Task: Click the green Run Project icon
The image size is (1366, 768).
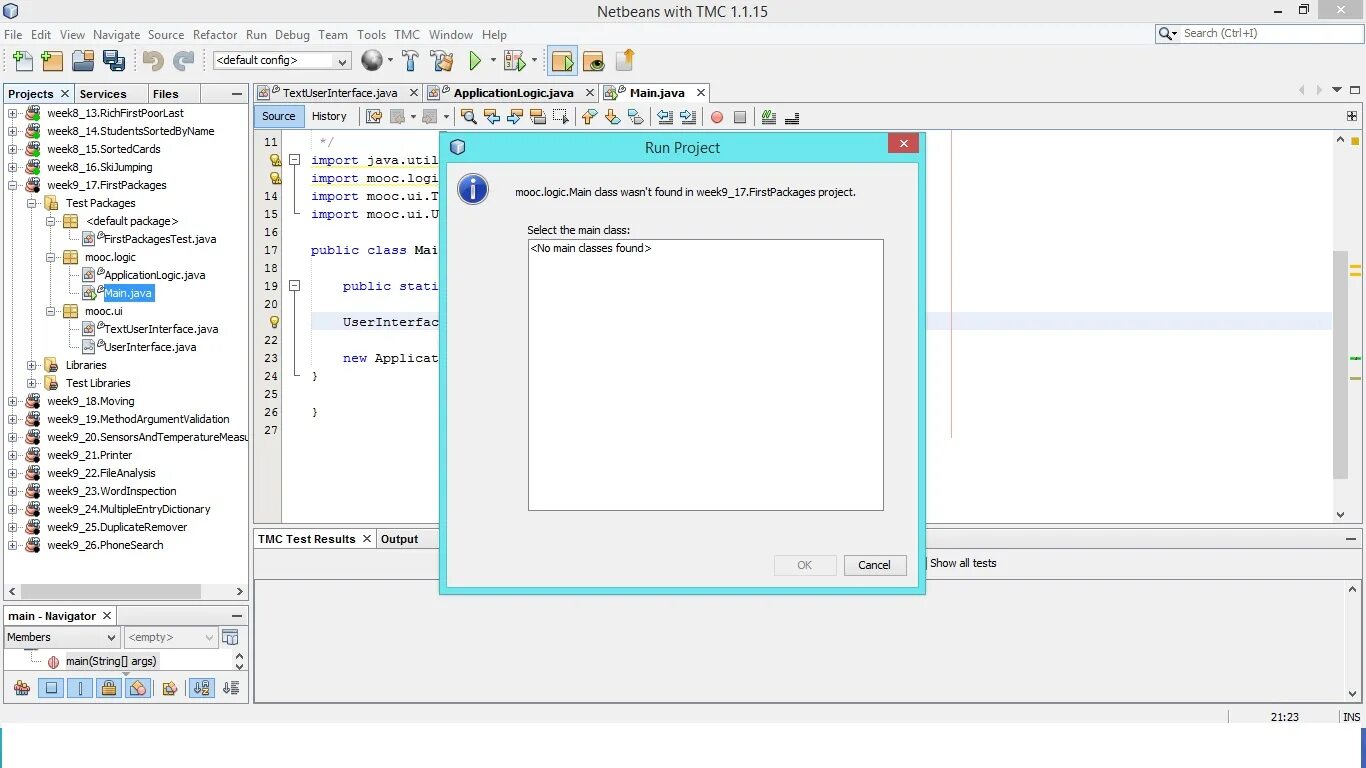Action: coord(475,61)
